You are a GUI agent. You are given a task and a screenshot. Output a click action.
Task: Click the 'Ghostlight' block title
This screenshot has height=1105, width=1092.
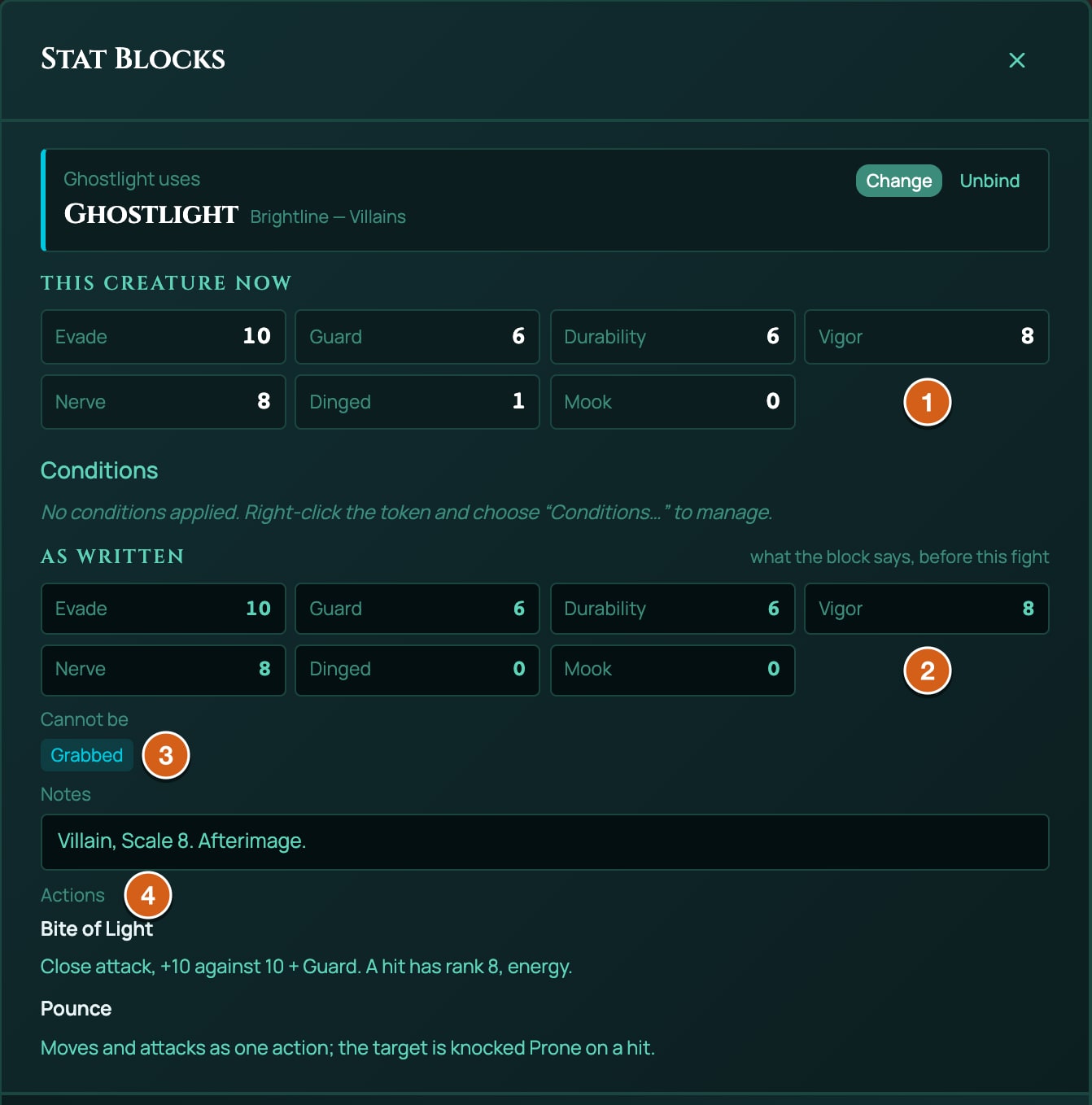coord(151,214)
